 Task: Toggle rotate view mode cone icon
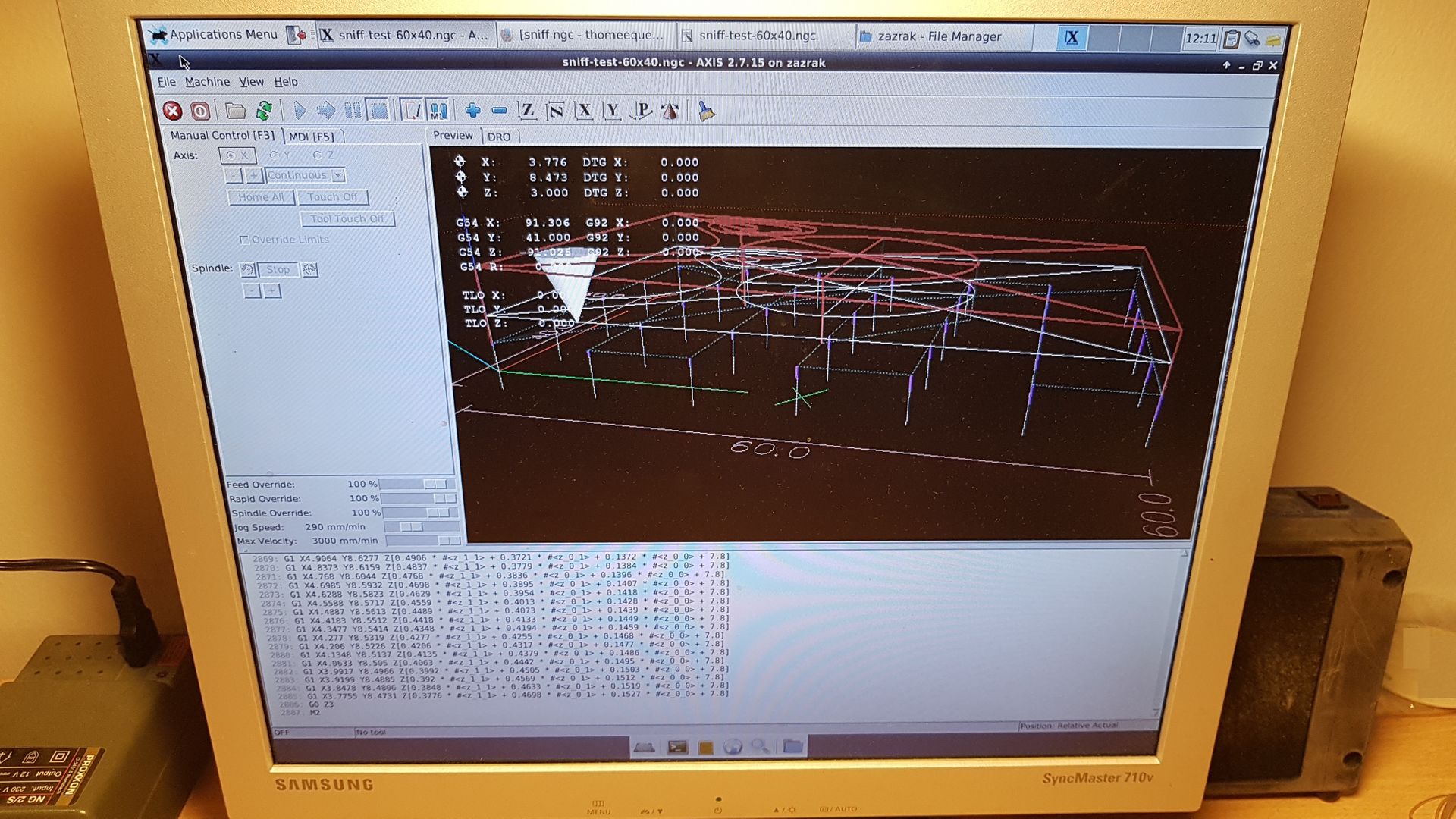670,111
